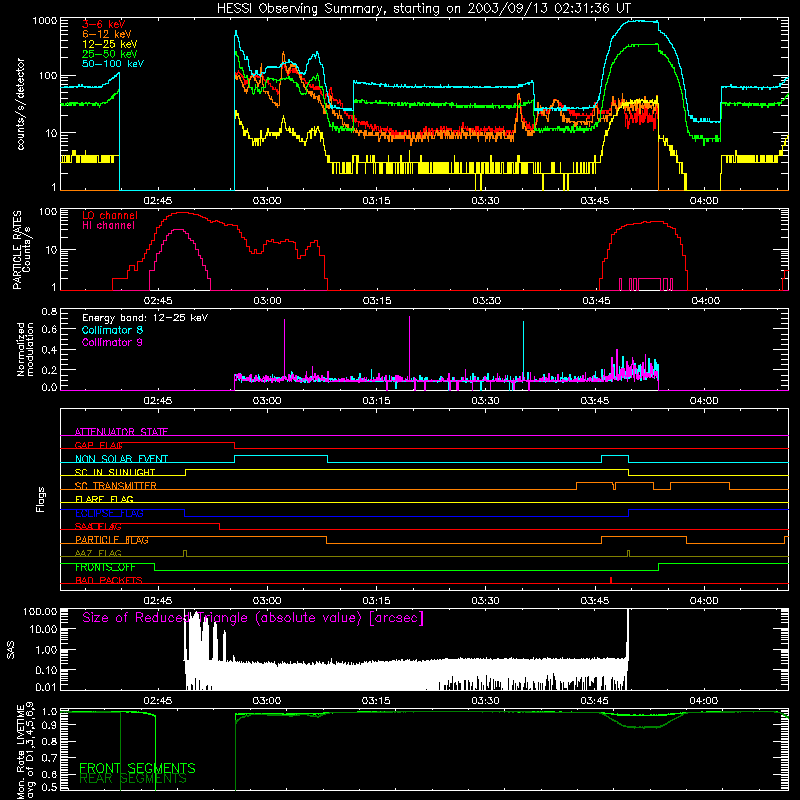Click the "0.4" value on modulation axis
Image resolution: width=800 pixels, height=800 pixels.
click(x=49, y=350)
